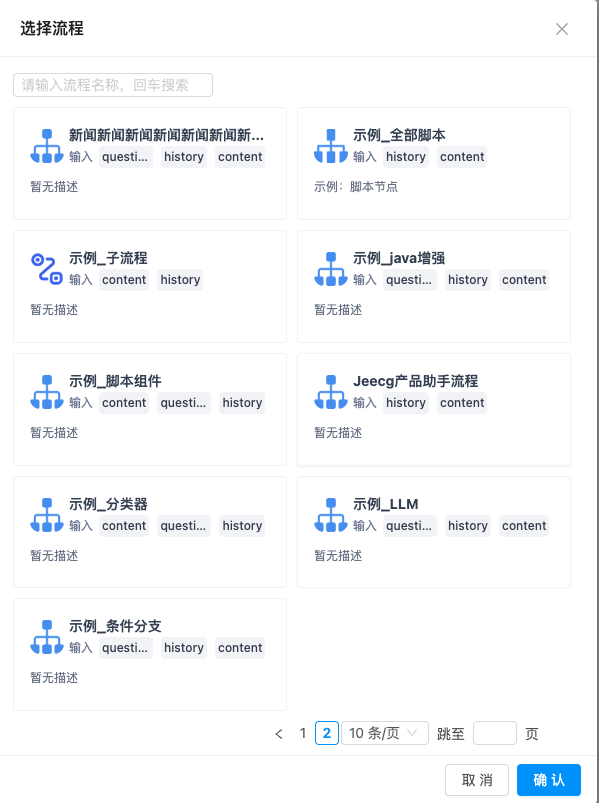Image resolution: width=599 pixels, height=803 pixels.
Task: Click the flow icon of 示例_条件分支
Action: (47, 637)
